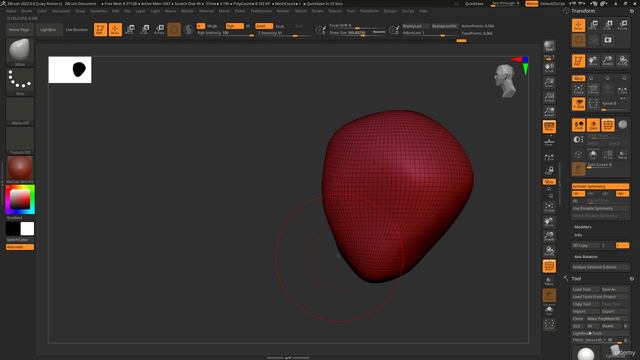
Task: Click the Tool palette refresh arrow icon
Action: click(x=632, y=279)
